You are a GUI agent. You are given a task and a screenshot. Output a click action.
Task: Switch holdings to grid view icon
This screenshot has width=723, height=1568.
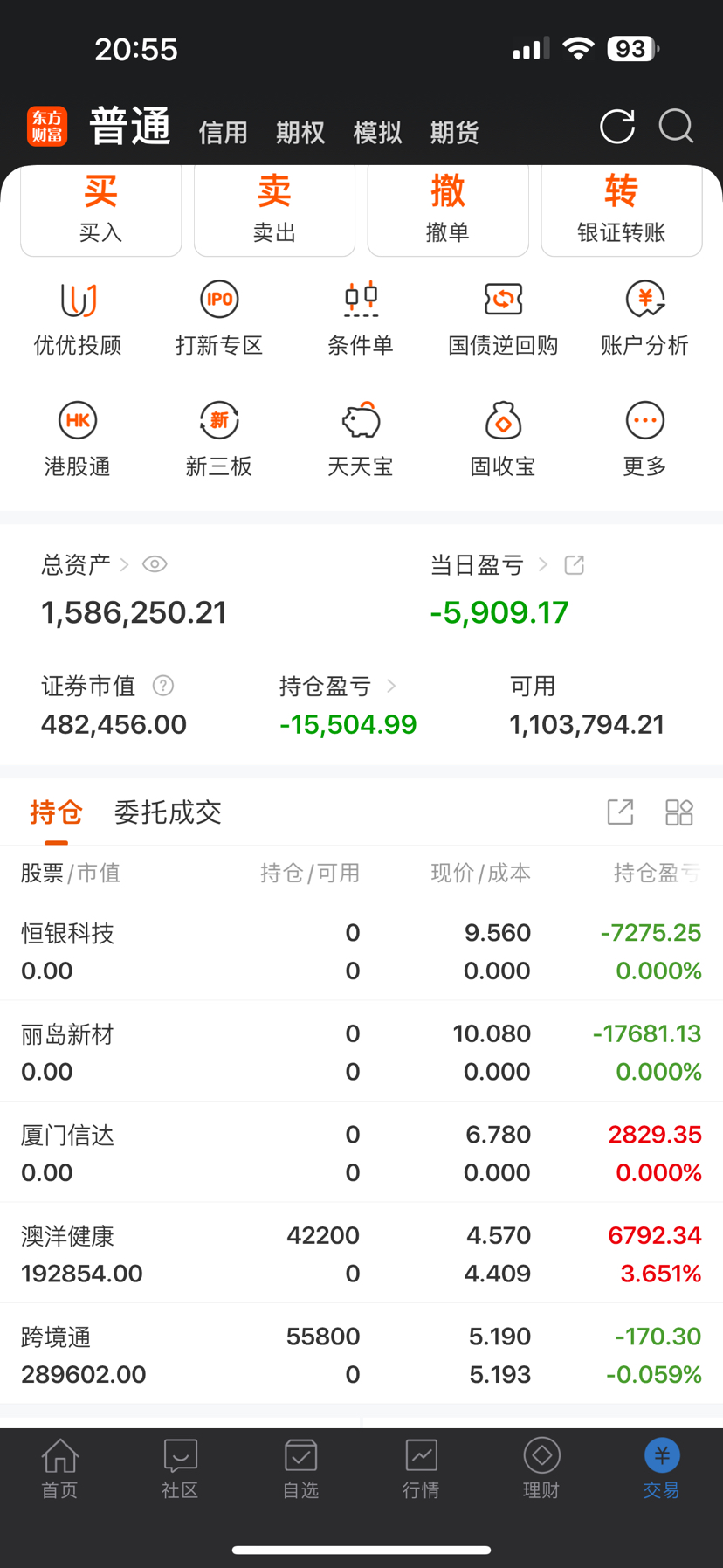(678, 812)
